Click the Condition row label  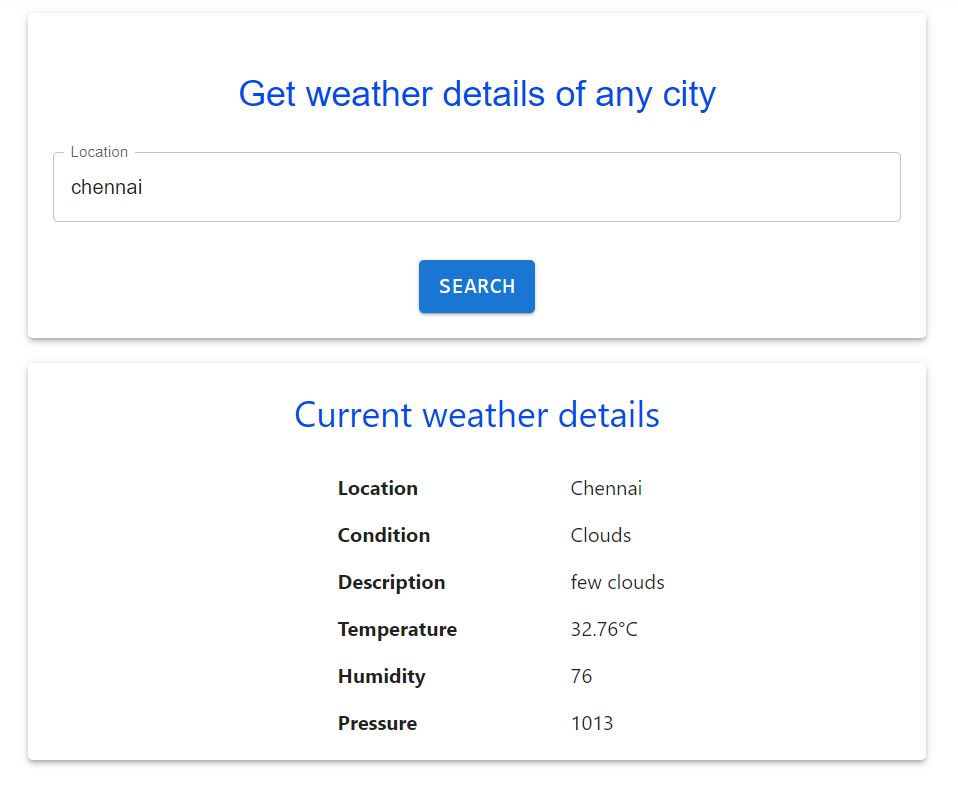pyautogui.click(x=383, y=535)
